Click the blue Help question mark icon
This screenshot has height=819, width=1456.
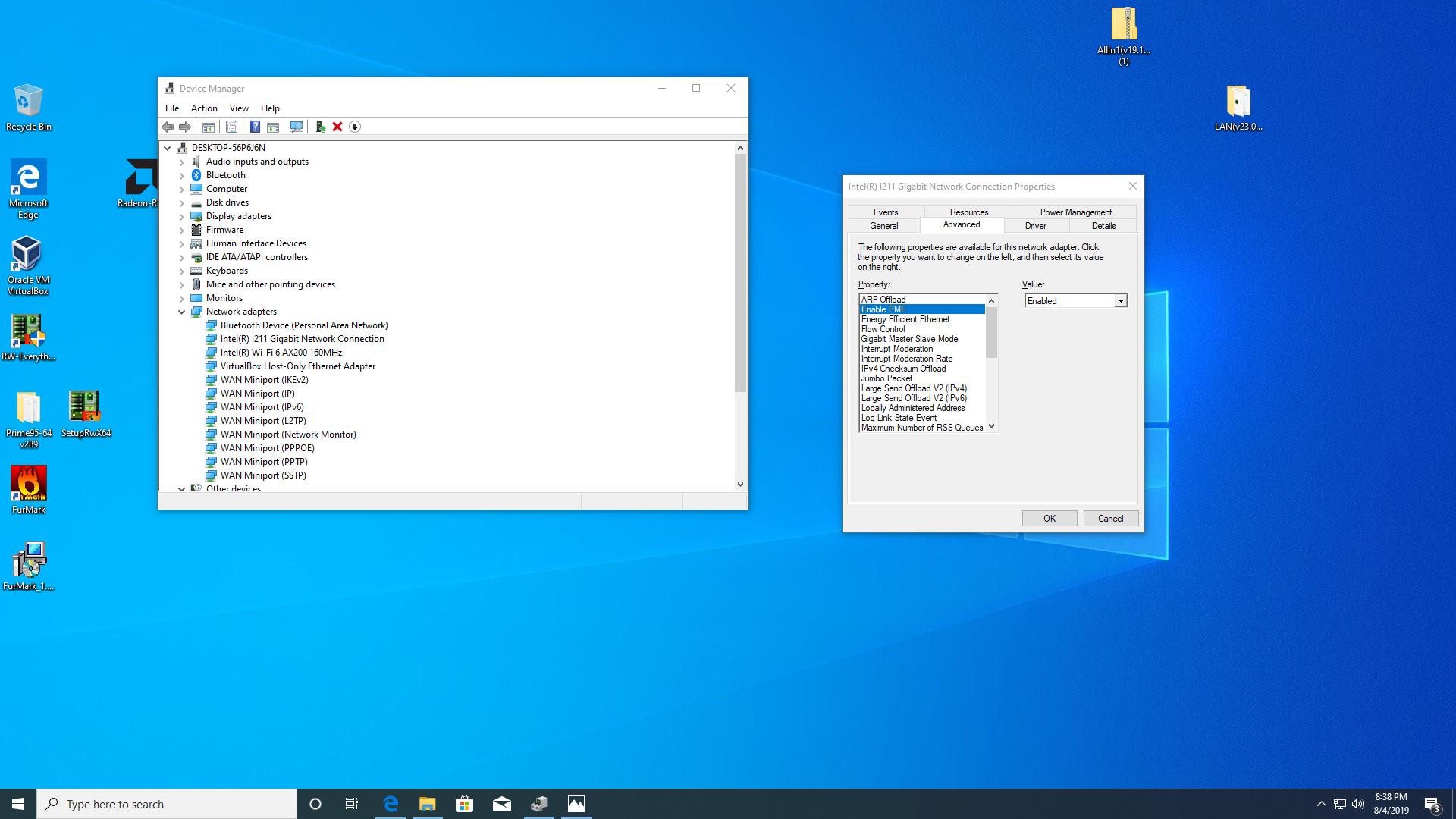(256, 127)
